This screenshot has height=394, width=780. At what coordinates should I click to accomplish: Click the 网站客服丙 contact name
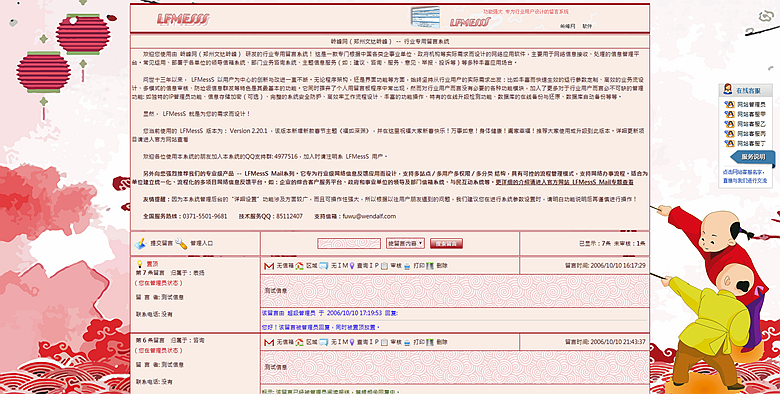(751, 134)
